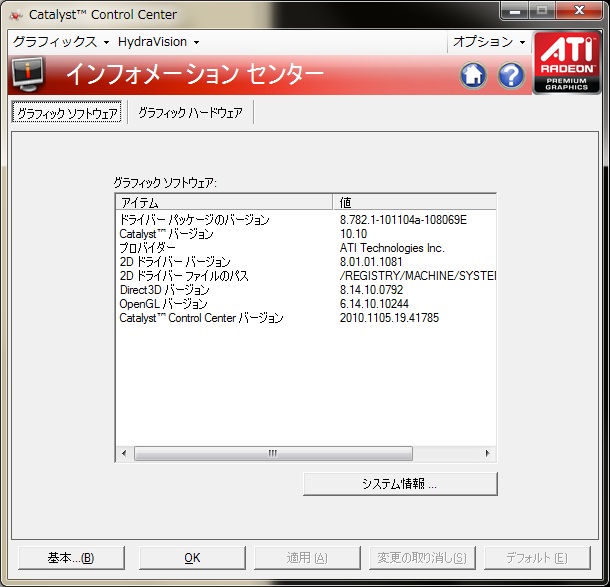Image resolution: width=610 pixels, height=587 pixels.
Task: Click the horizontal scrollbar right arrow
Action: (487, 453)
